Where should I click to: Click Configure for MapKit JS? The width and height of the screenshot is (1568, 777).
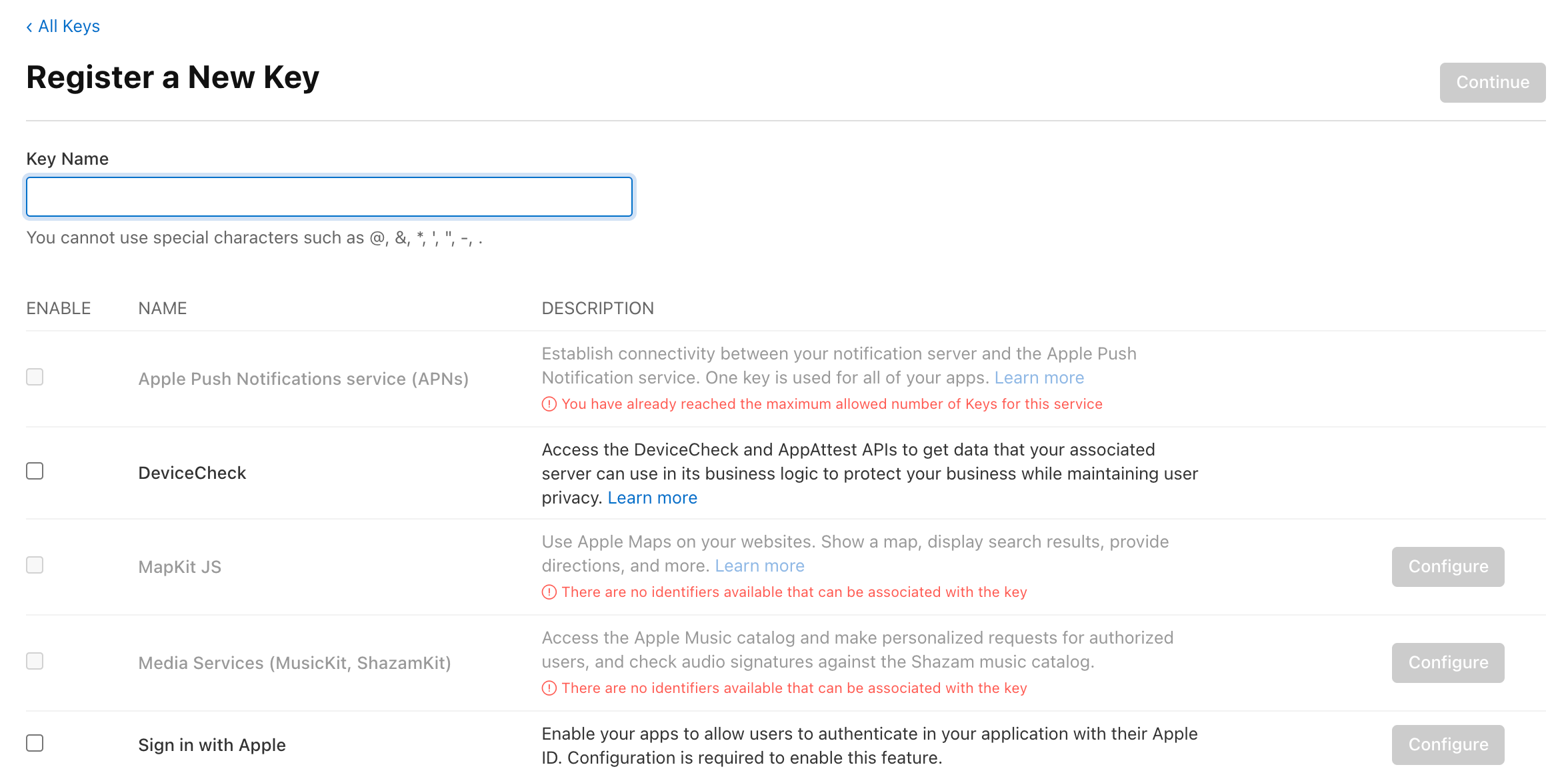point(1447,567)
